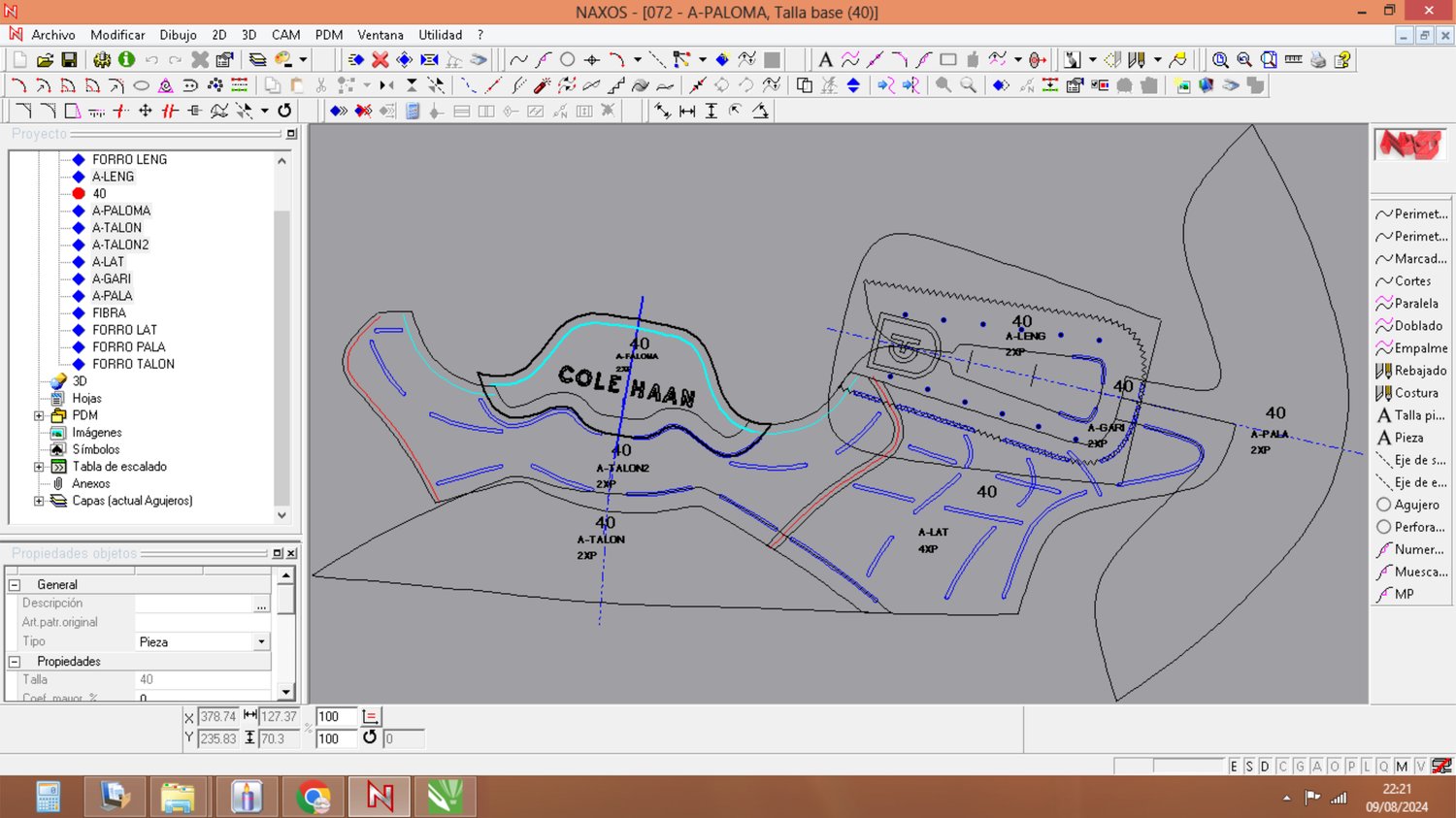Toggle the E status bar indicator
Screen dimensions: 1456x818
(x=1234, y=767)
